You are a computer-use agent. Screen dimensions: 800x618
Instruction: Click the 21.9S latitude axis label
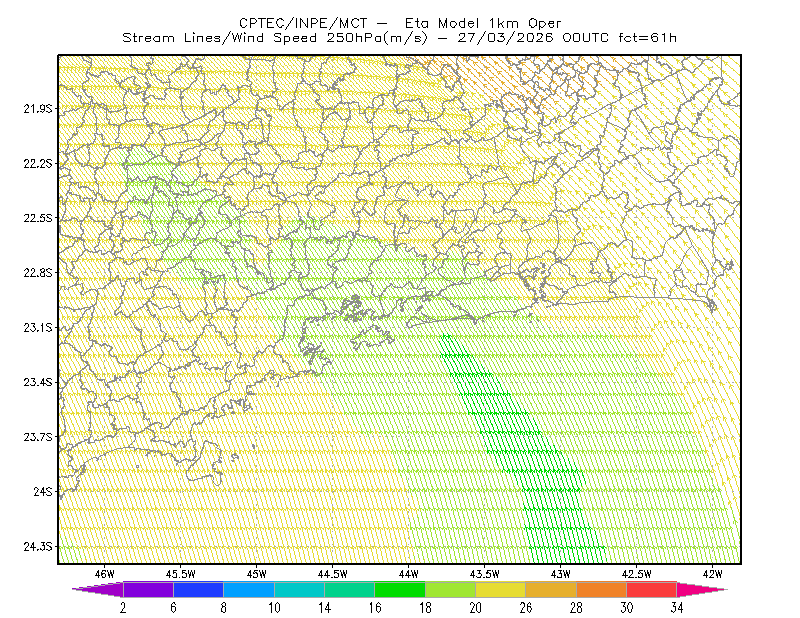click(x=38, y=109)
